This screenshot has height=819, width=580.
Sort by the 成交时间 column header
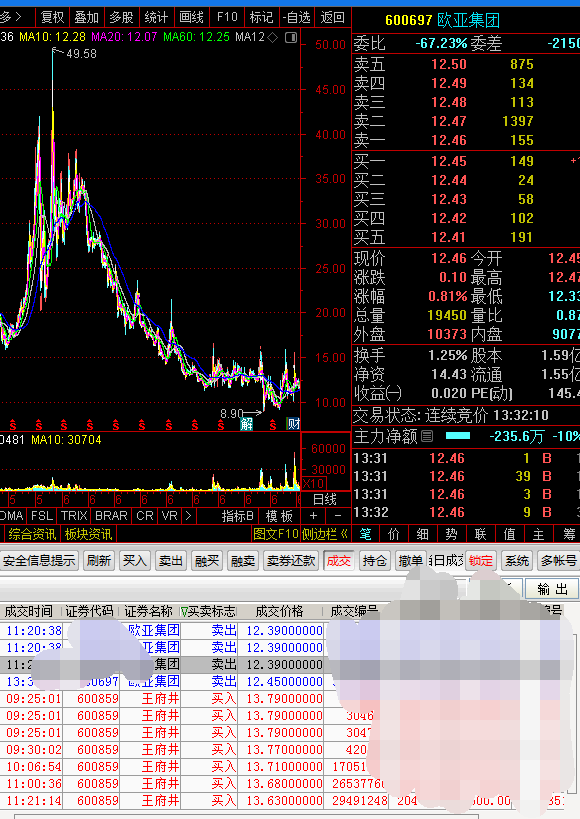29,611
